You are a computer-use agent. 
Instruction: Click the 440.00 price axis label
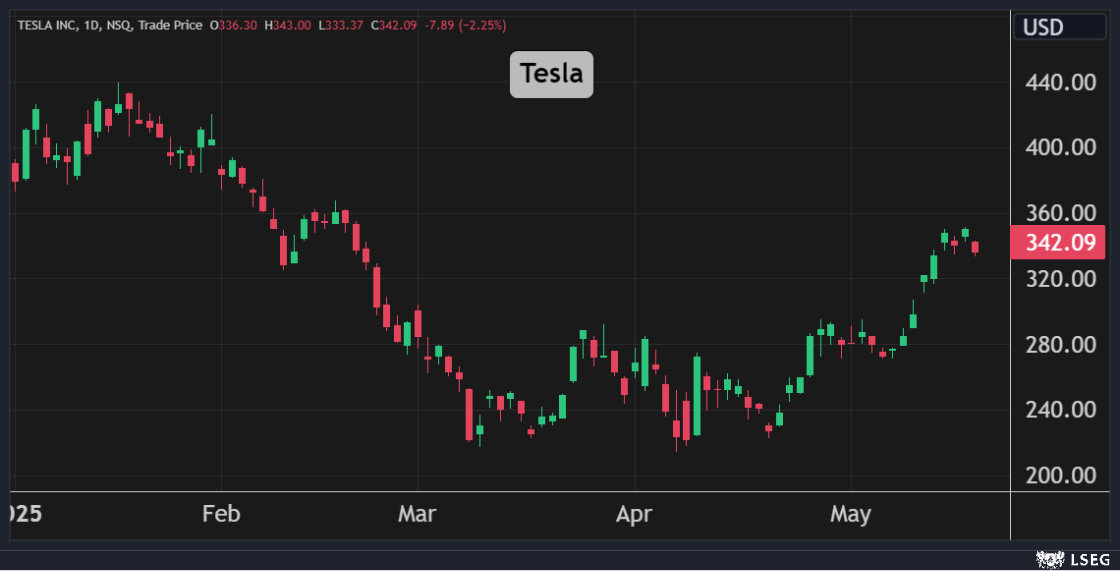[1061, 82]
